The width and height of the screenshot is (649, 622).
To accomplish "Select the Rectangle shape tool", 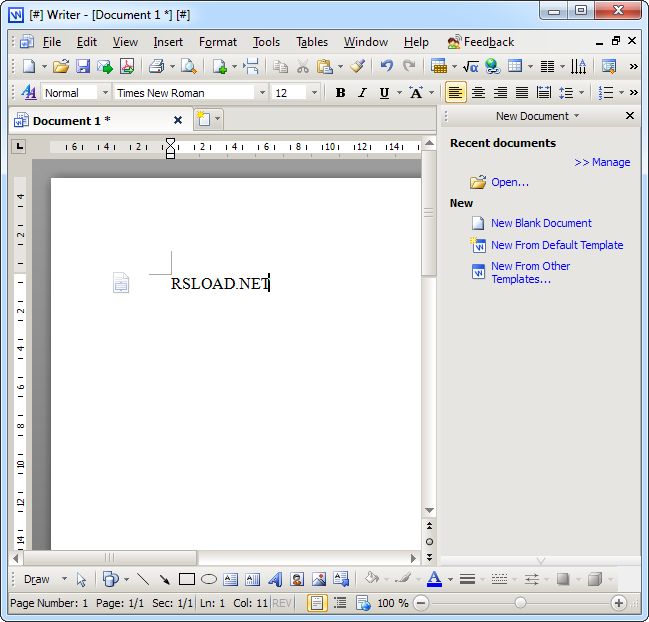I will pos(186,579).
